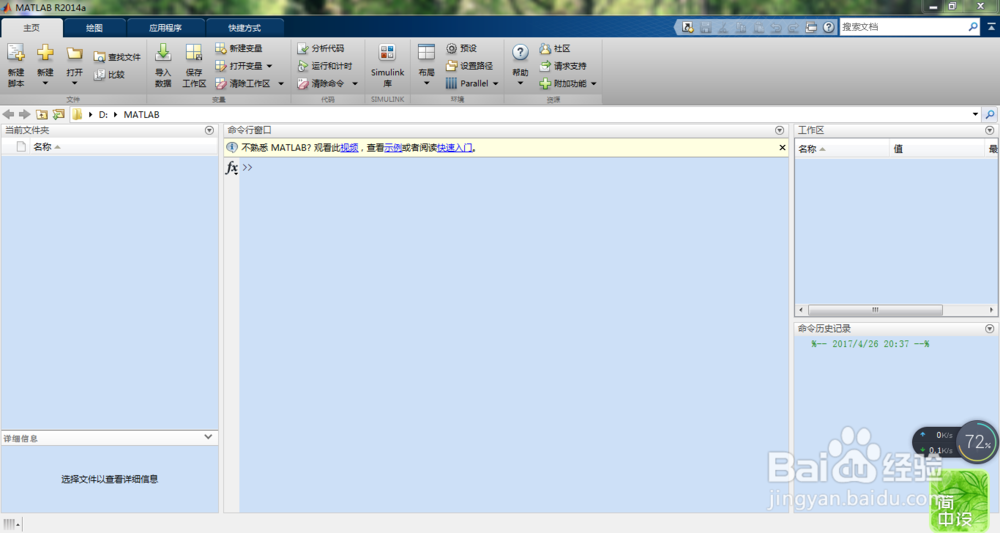The height and width of the screenshot is (533, 1000).
Task: Switch to the 绘图 tab
Action: 94,27
